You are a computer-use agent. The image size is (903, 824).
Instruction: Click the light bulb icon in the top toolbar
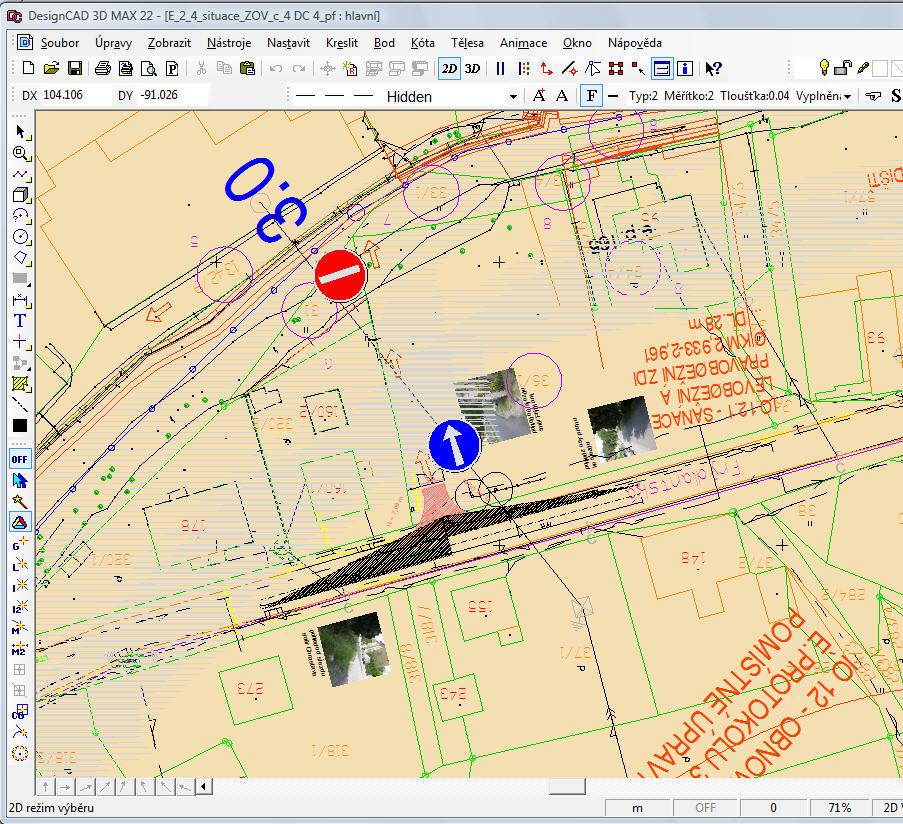824,68
